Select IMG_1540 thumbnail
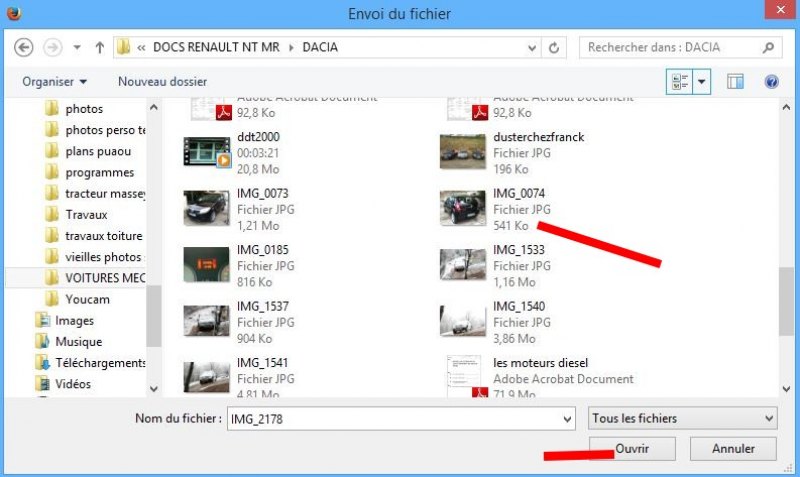The image size is (800, 477). [x=463, y=321]
